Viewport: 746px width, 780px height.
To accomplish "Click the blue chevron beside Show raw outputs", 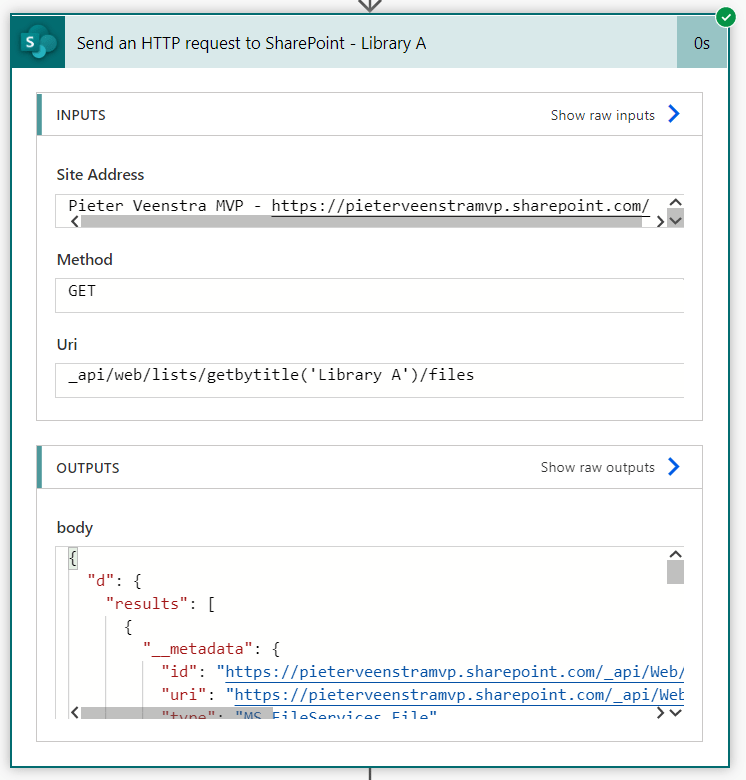I will click(x=674, y=467).
